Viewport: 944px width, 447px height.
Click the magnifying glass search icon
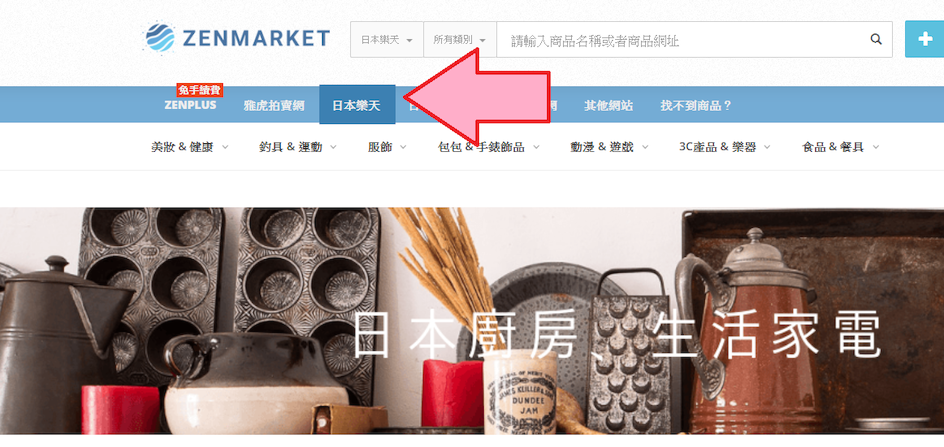pos(876,40)
